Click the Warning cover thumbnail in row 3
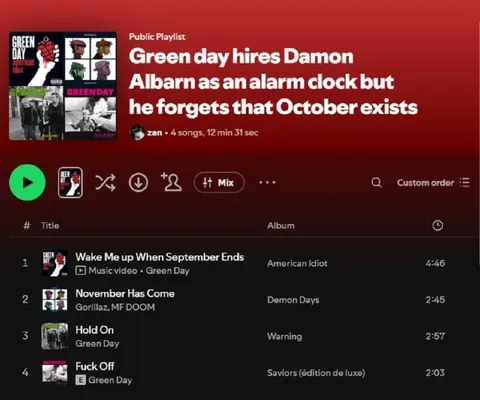This screenshot has width=480, height=400. tap(55, 336)
